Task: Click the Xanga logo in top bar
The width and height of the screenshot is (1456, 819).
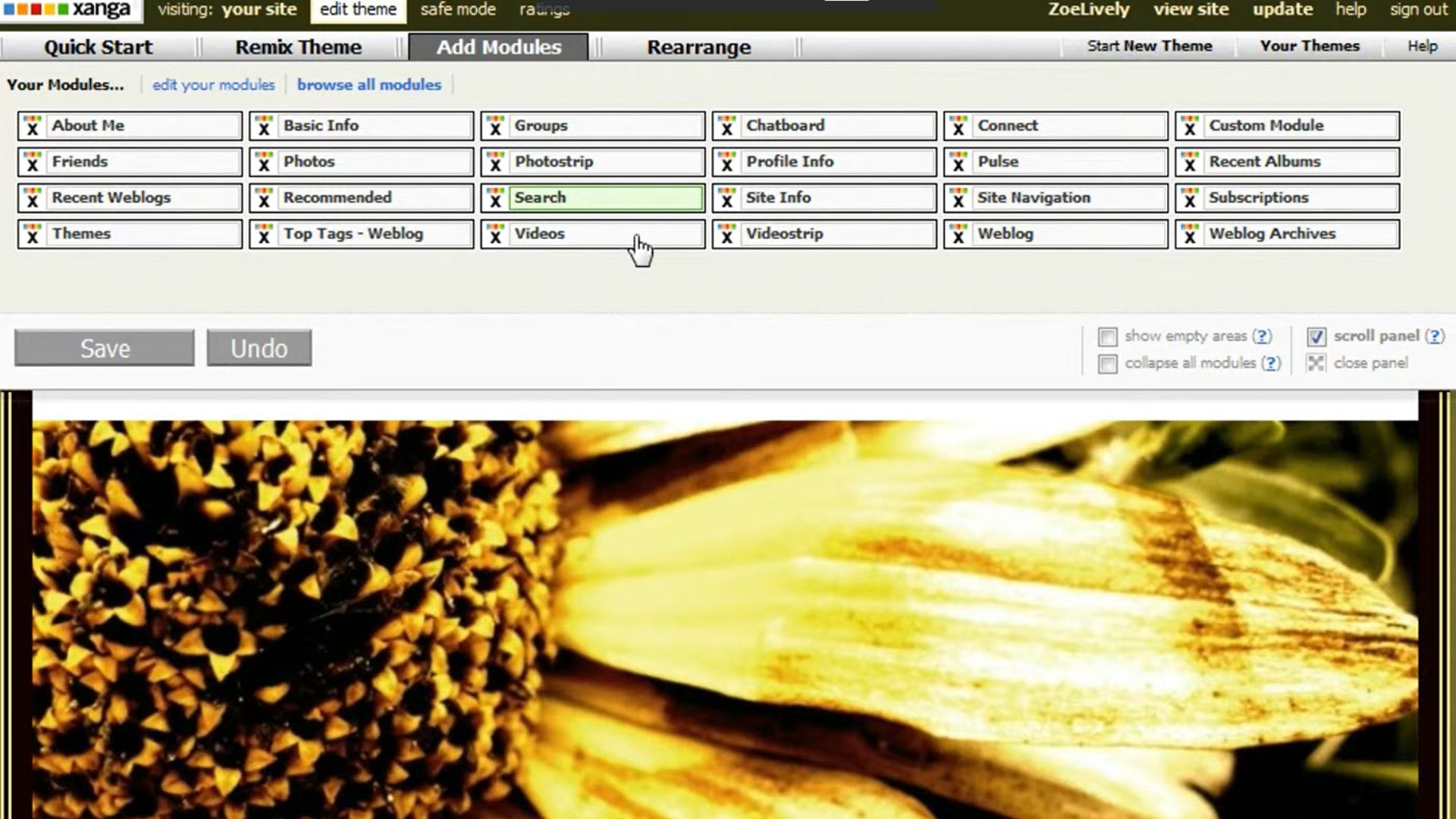Action: coord(68,10)
